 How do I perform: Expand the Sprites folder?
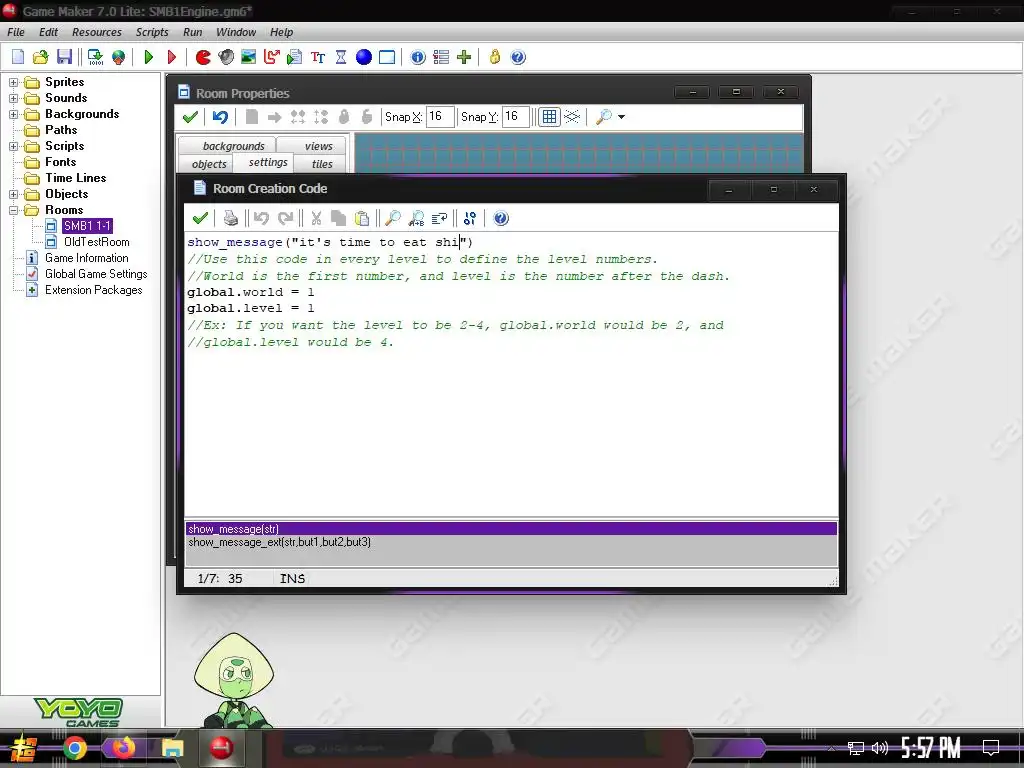(13, 82)
